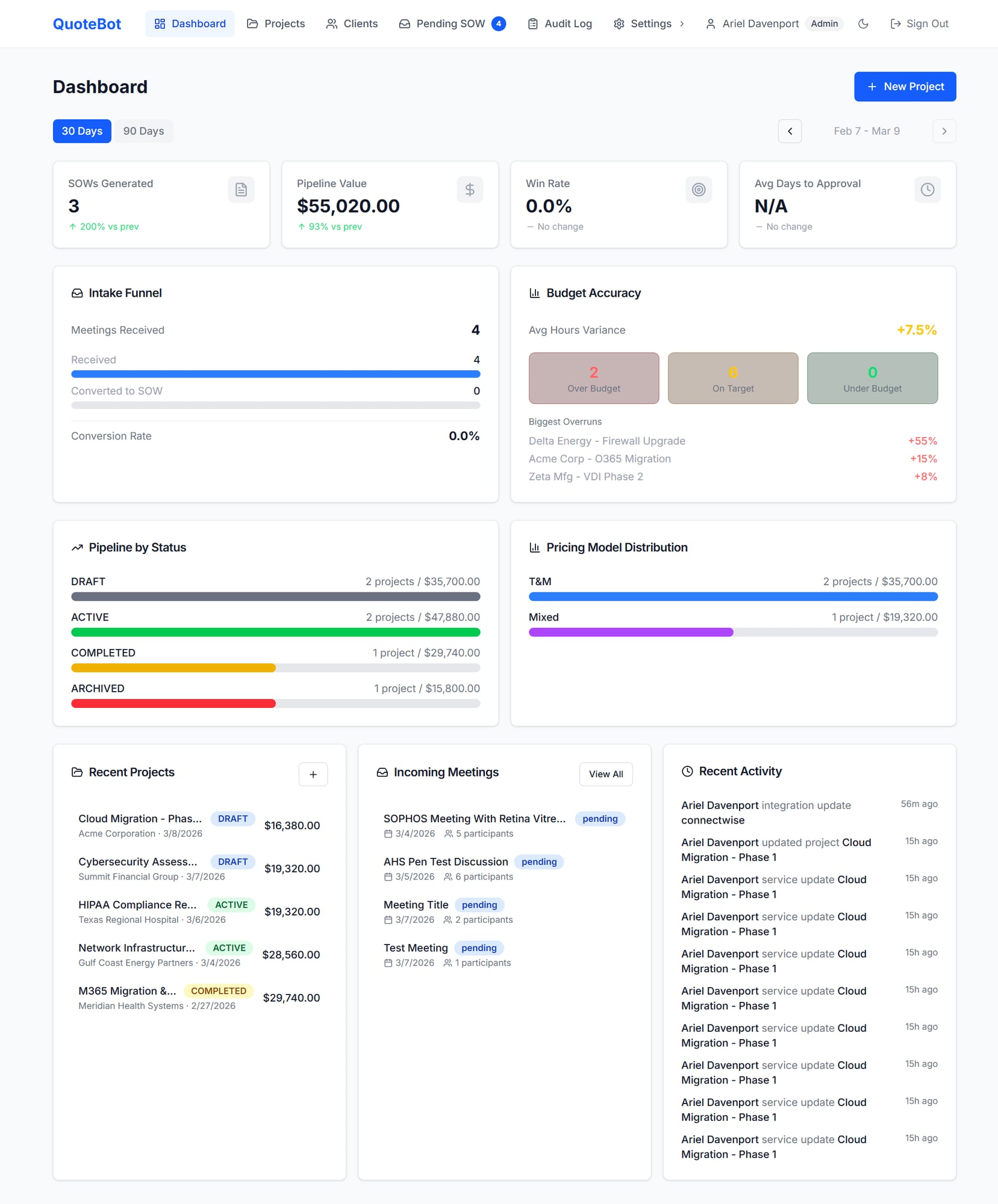The width and height of the screenshot is (998, 1204).
Task: Click the next date range chevron
Action: point(945,131)
